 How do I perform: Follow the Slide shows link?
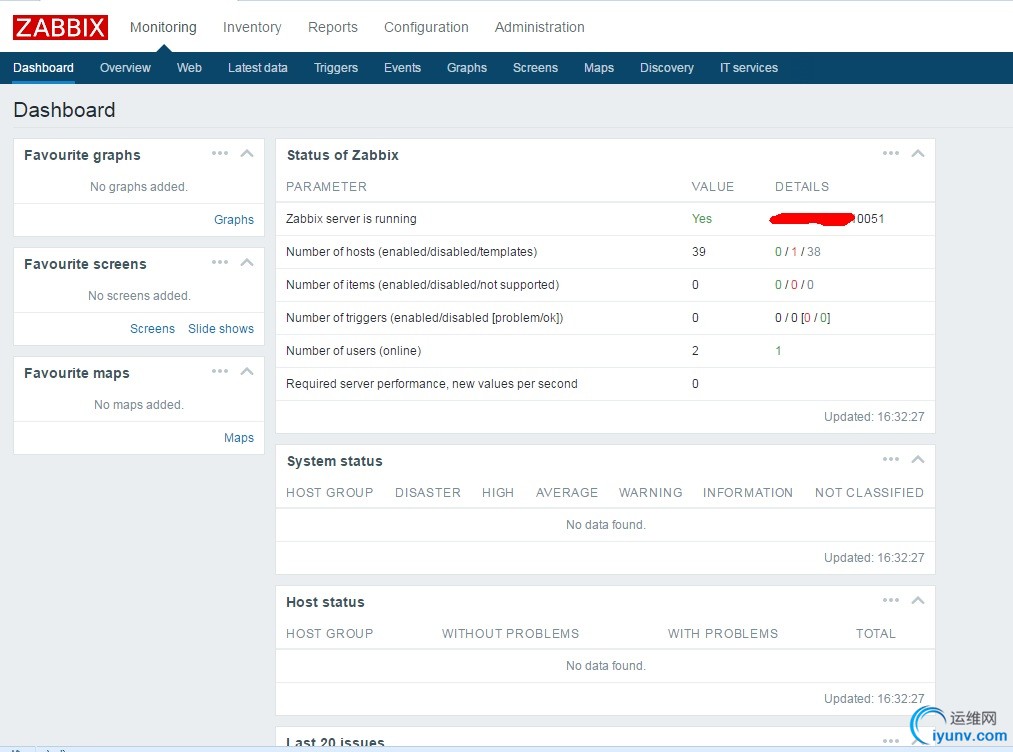[x=221, y=329]
